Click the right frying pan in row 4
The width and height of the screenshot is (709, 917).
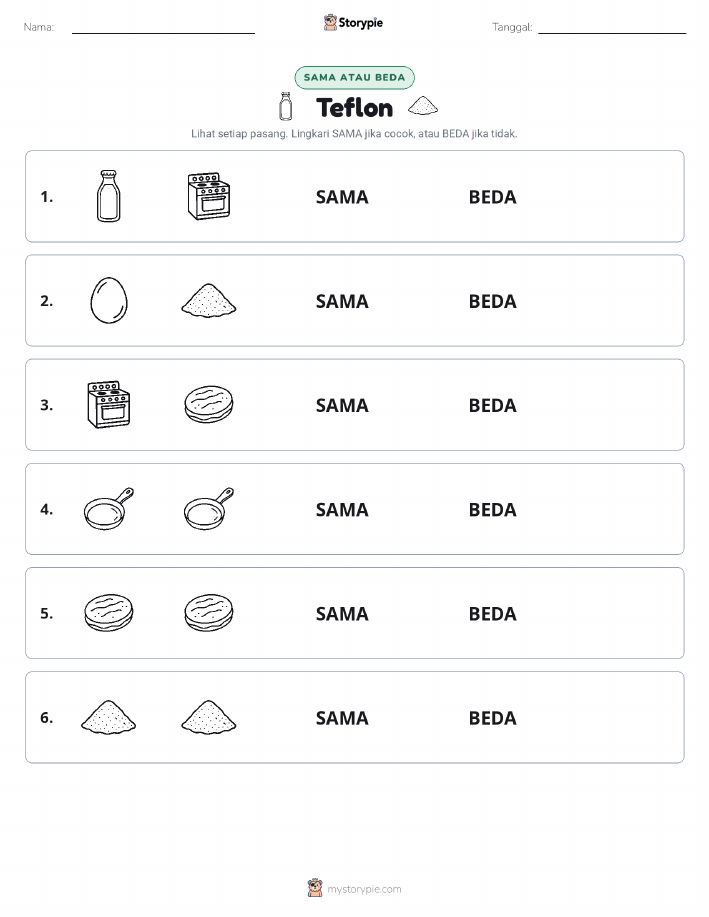[209, 509]
